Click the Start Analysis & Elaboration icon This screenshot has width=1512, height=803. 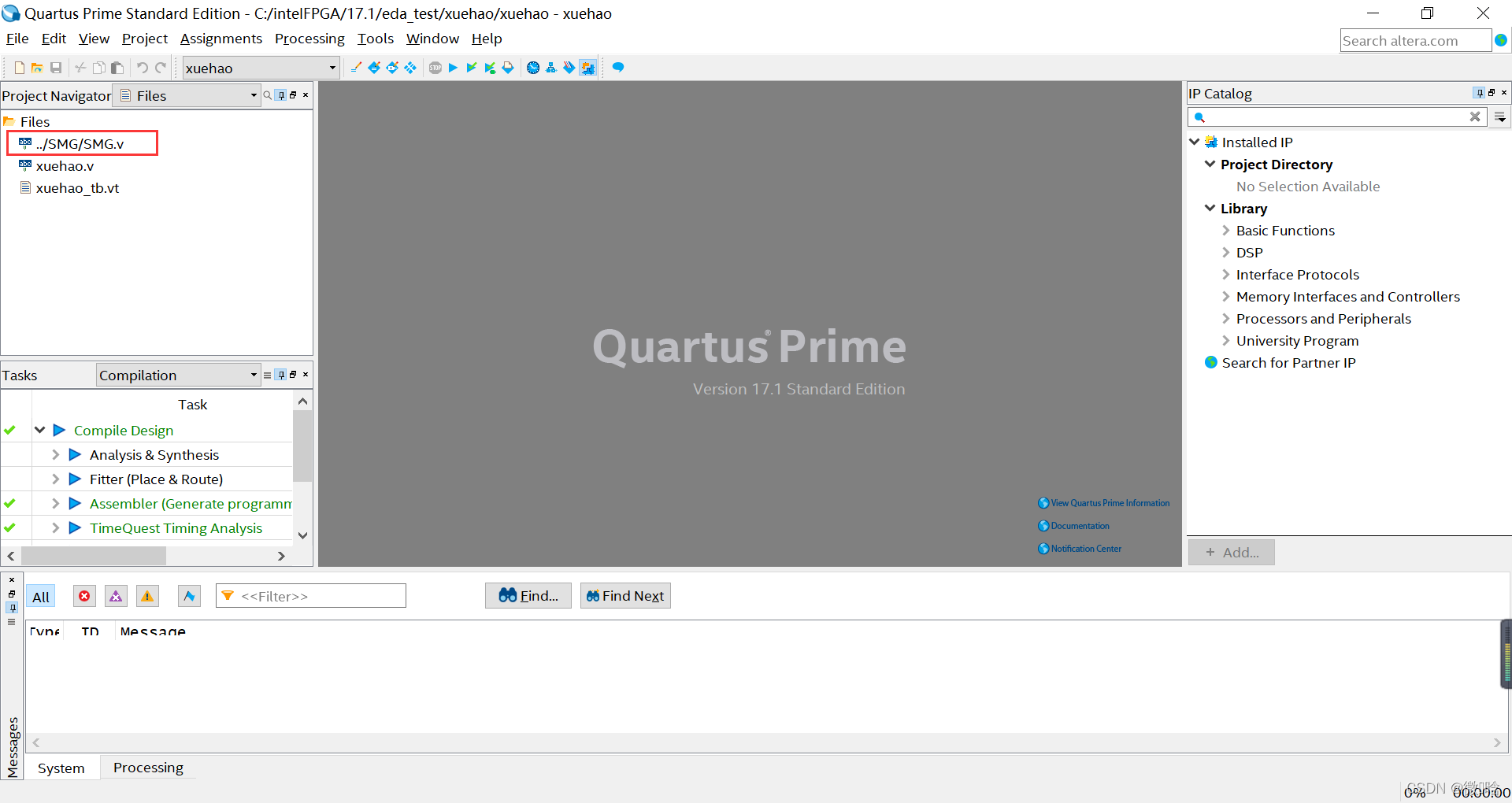click(471, 68)
